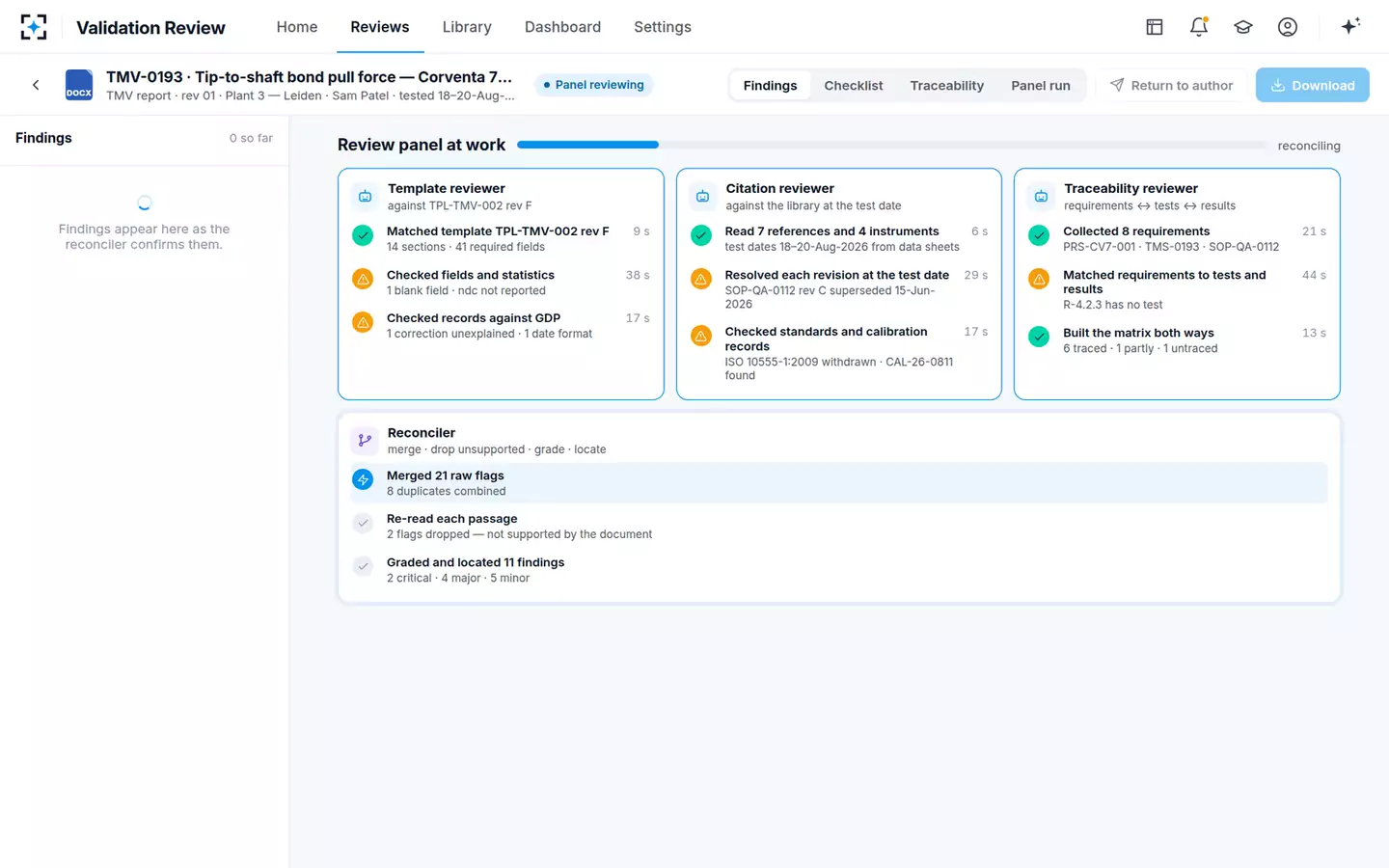
Task: Click green check beside Matched template TPL-TMV-002
Action: [x=363, y=234]
